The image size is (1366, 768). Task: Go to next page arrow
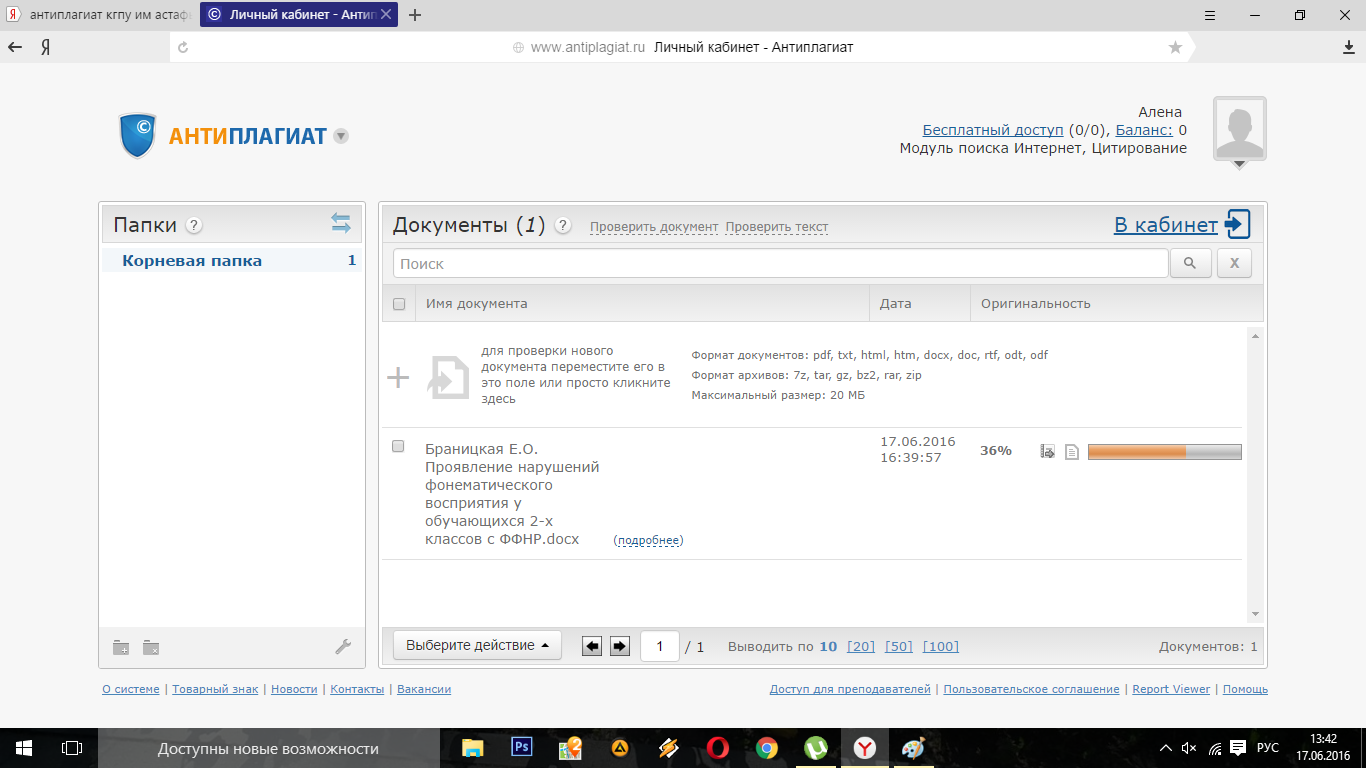pyautogui.click(x=619, y=646)
